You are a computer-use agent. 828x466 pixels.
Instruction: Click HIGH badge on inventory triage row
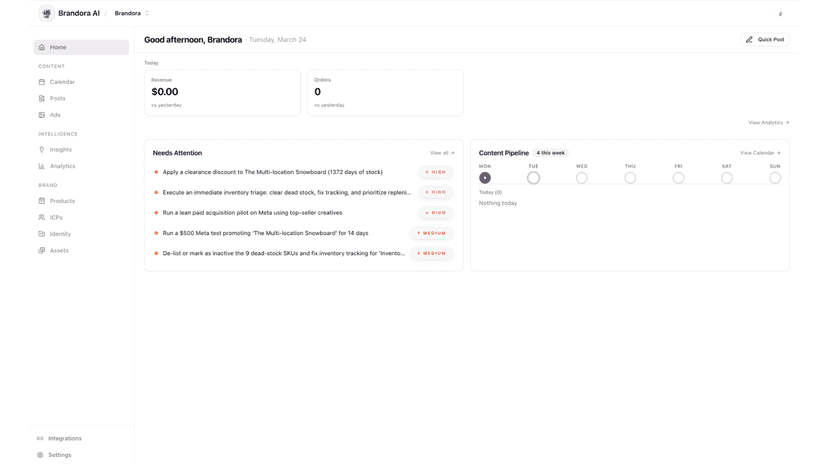(x=436, y=192)
